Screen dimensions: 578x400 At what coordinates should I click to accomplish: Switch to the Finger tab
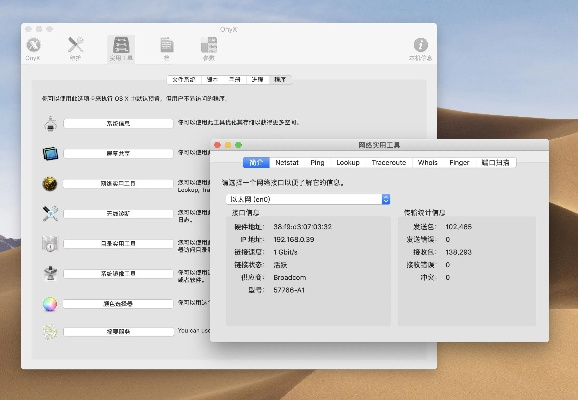(x=459, y=163)
